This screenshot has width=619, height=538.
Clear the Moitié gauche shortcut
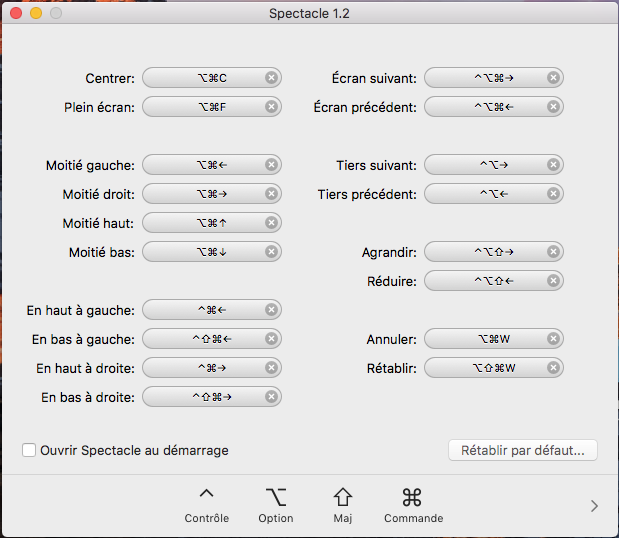[271, 165]
